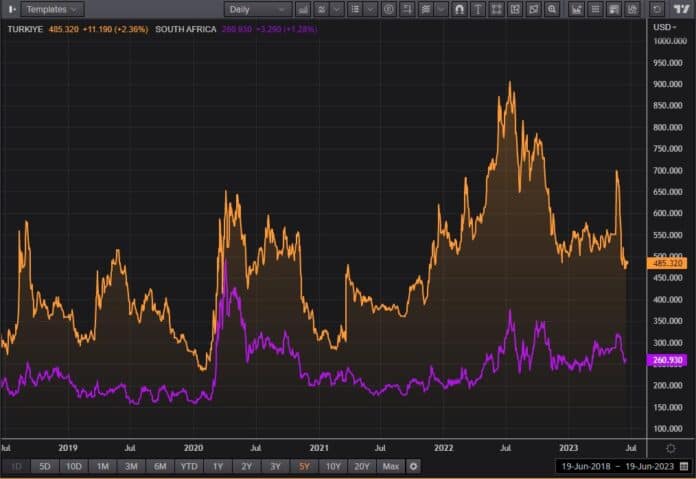The image size is (696, 479).
Task: Click the TradingView logo icon
Action: (685, 9)
